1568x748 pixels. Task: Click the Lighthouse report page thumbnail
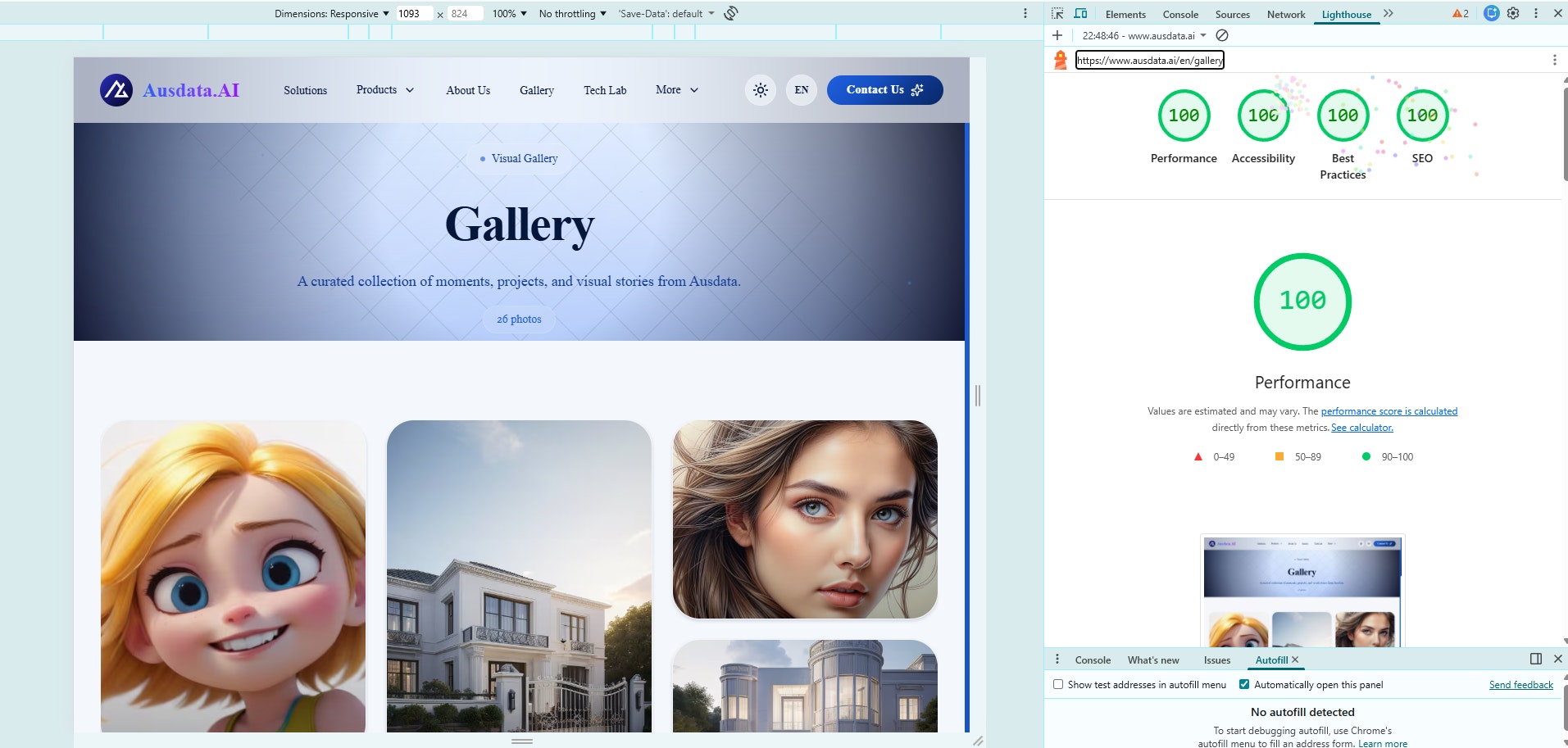click(x=1302, y=590)
